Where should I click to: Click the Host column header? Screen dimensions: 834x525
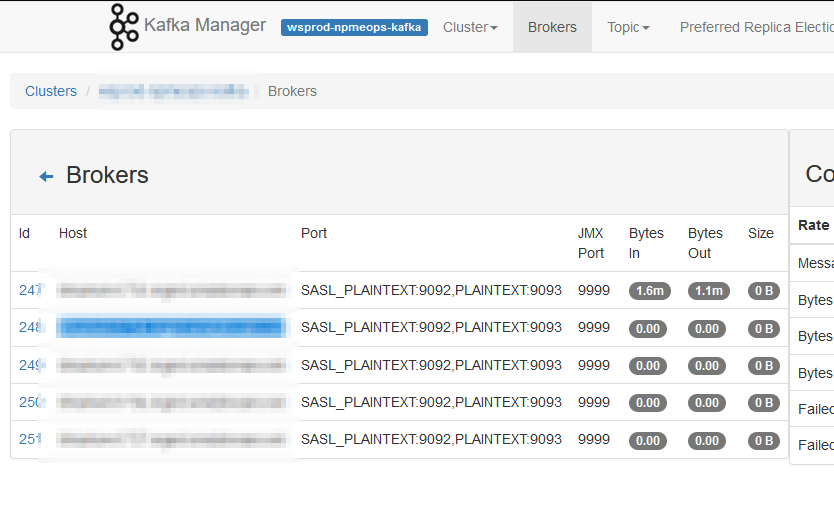pos(73,234)
